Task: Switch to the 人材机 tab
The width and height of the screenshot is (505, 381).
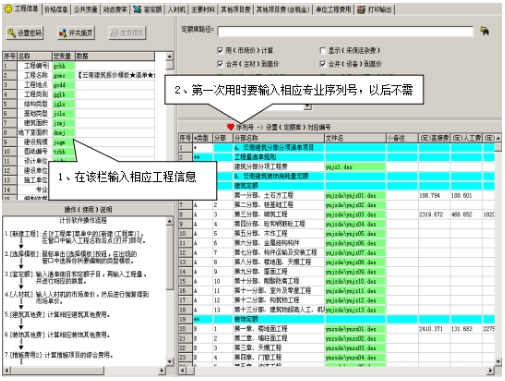Action: point(176,10)
